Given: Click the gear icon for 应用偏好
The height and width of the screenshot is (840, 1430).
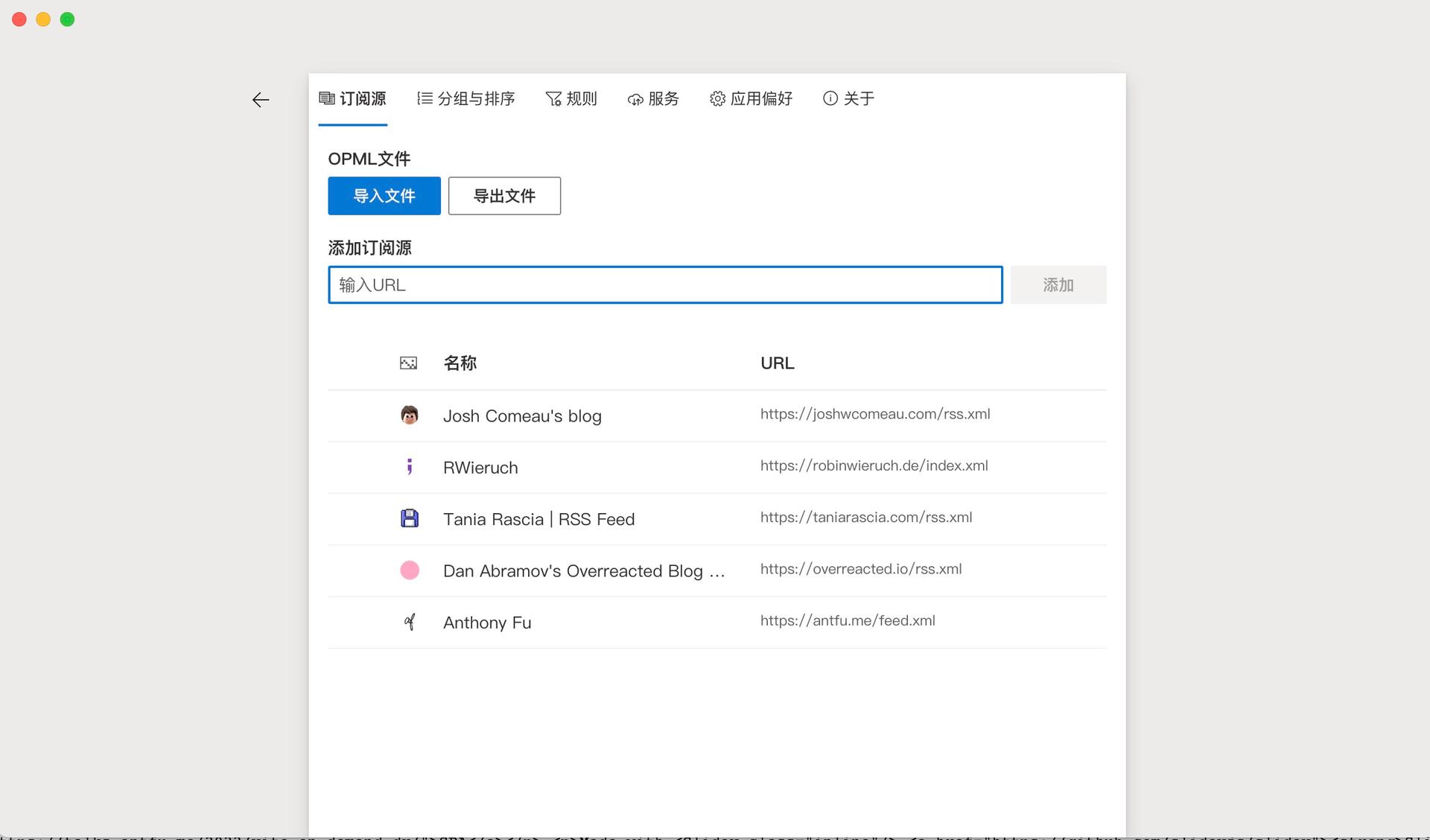Looking at the screenshot, I should pyautogui.click(x=716, y=99).
